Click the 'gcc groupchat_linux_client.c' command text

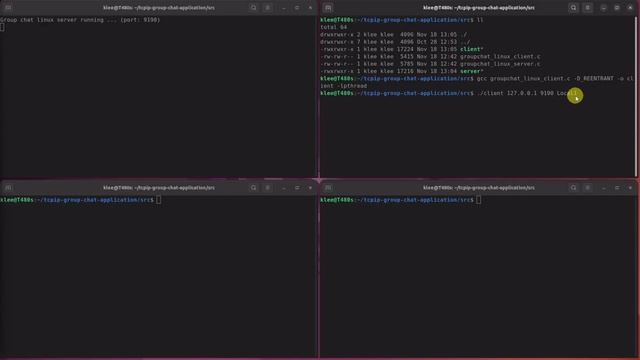(523, 78)
